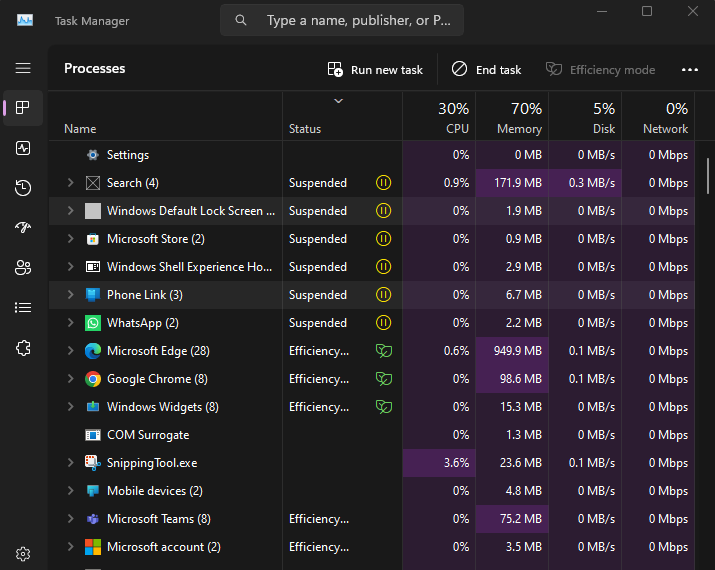This screenshot has width=715, height=570.
Task: Expand the SnippingTool.exe process group
Action: [x=70, y=463]
